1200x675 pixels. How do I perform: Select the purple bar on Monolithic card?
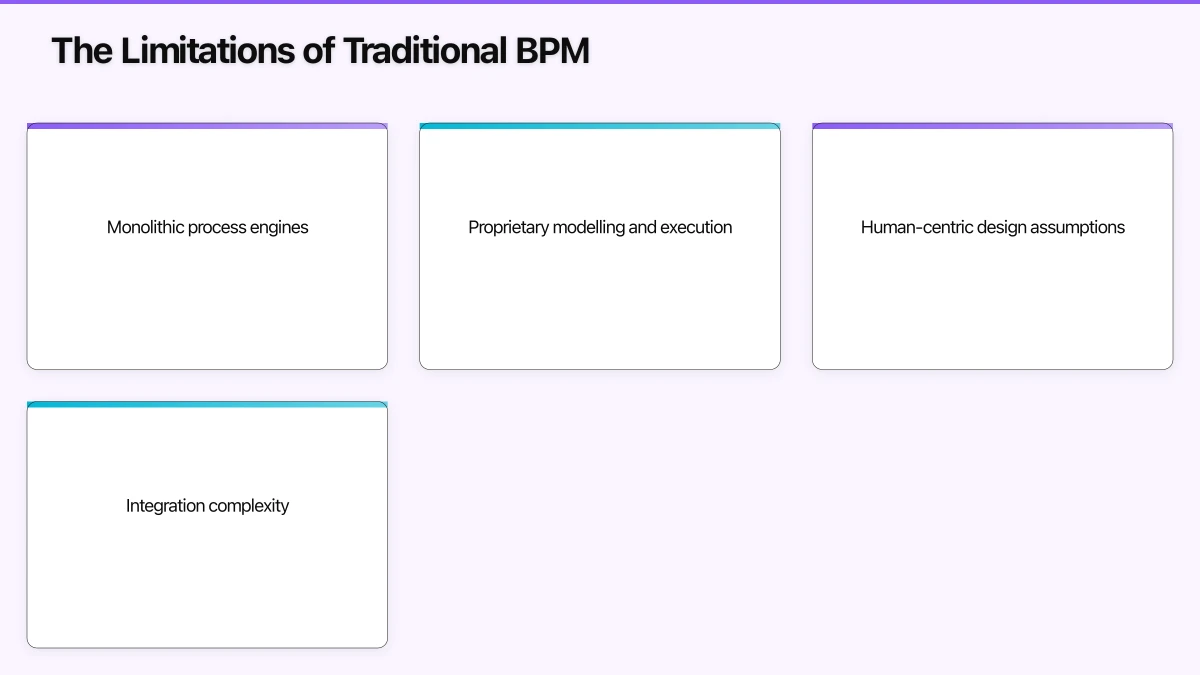[207, 126]
